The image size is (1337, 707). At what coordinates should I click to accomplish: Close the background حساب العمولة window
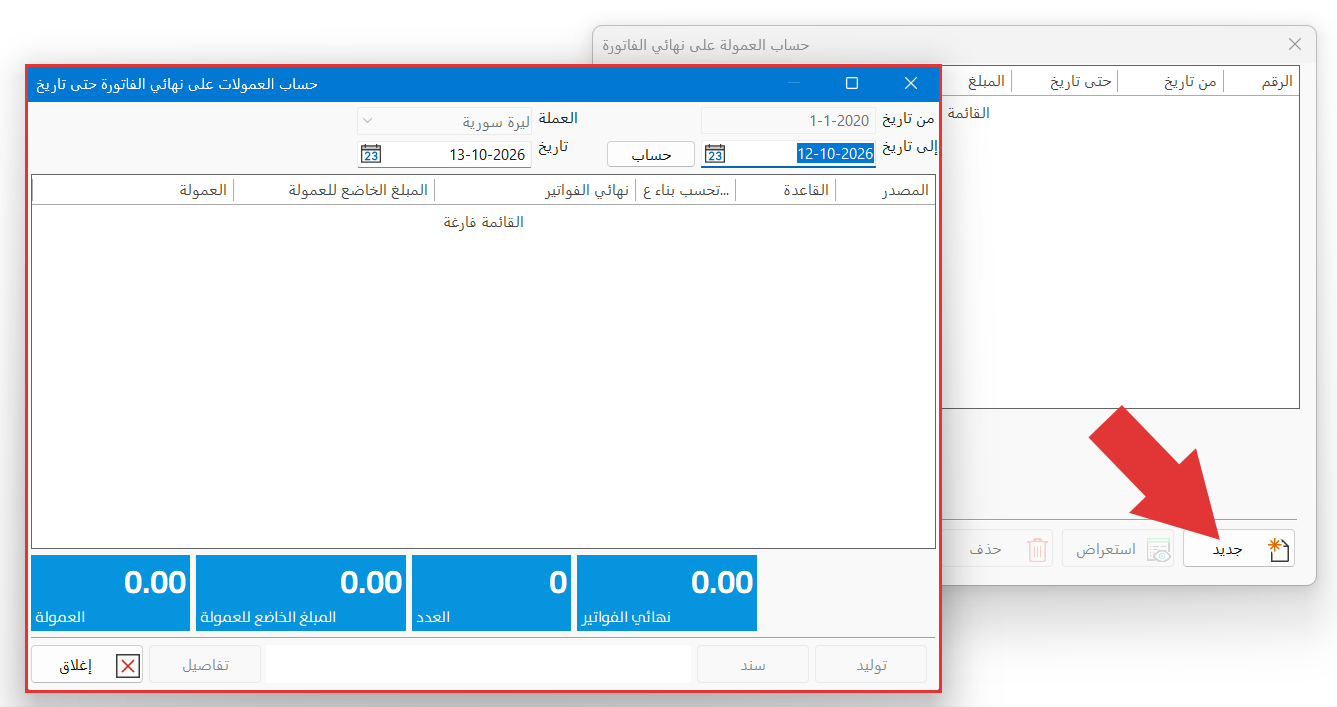click(1295, 44)
